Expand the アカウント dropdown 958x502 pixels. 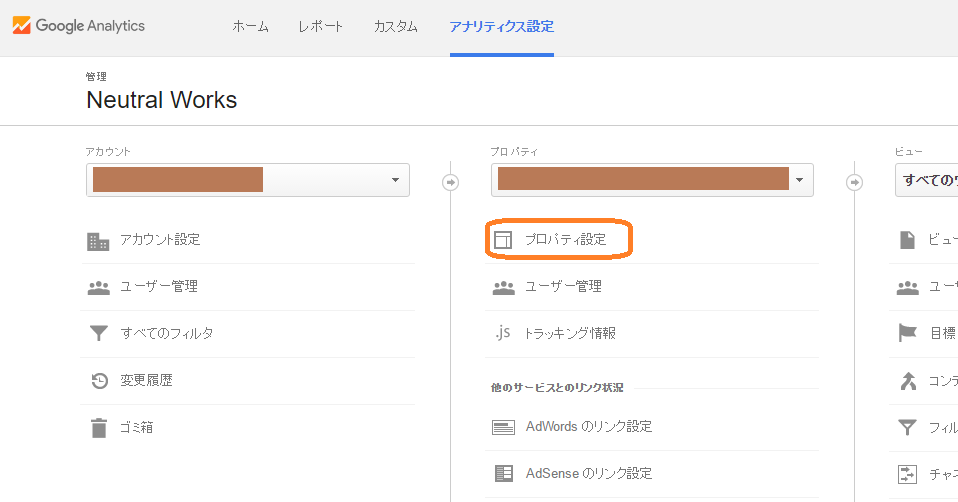(247, 180)
